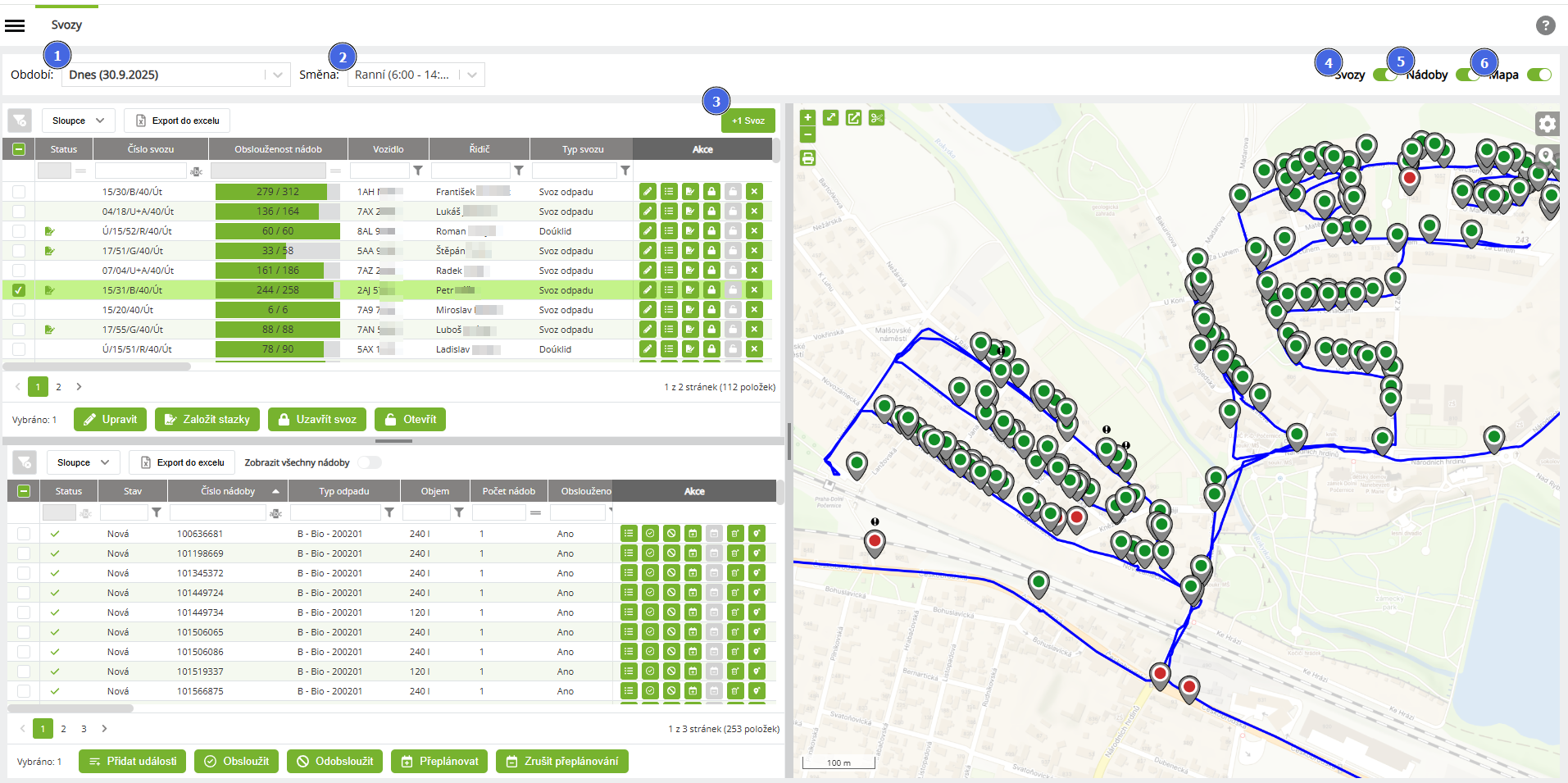Click the Uzavřít svoz button
This screenshot has width=1568, height=783.
317,420
